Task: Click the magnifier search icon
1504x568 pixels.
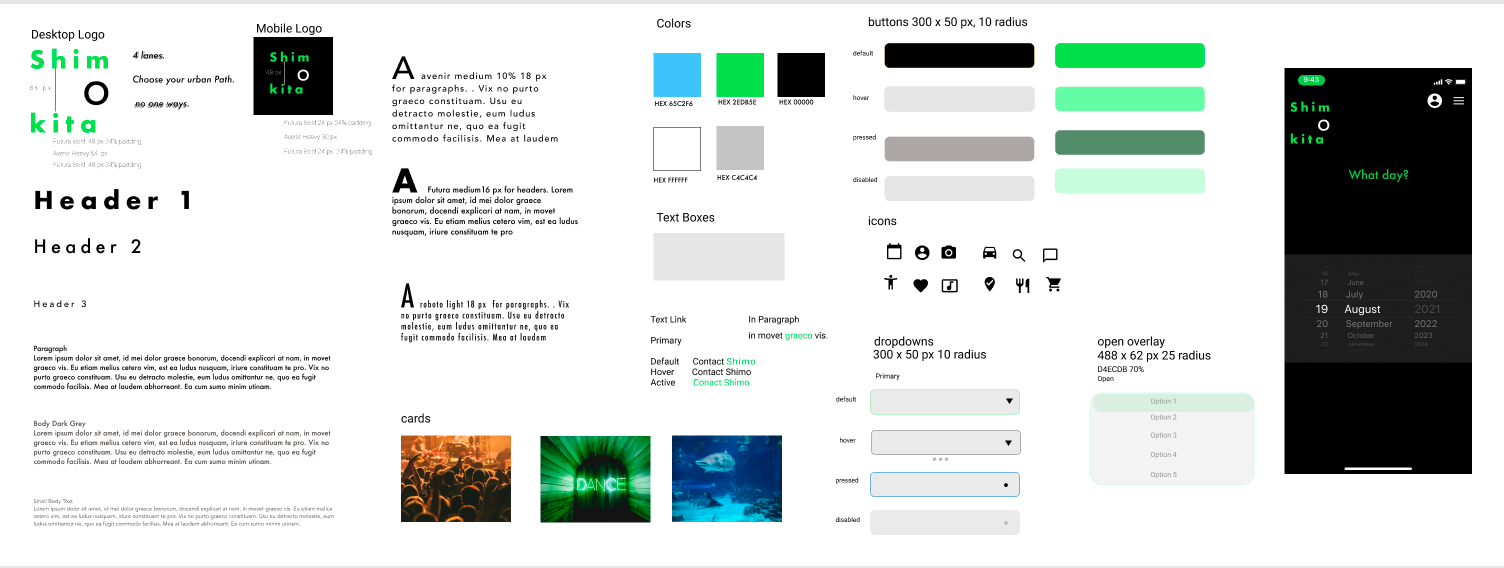Action: click(x=1019, y=255)
